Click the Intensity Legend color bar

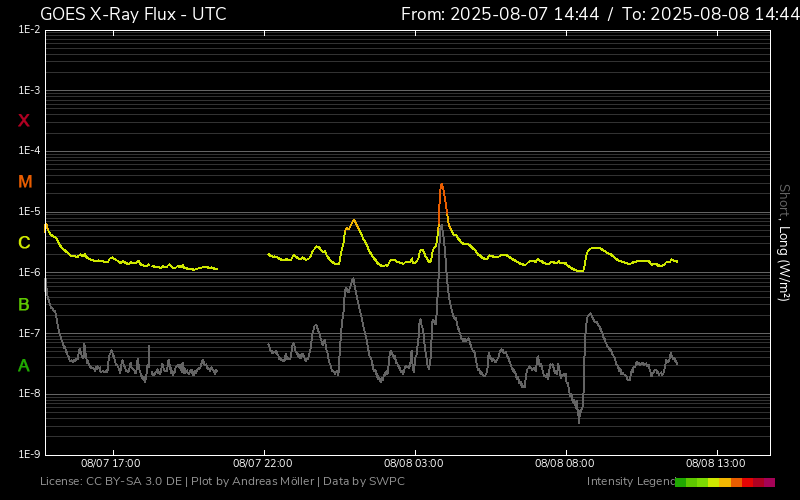point(725,482)
